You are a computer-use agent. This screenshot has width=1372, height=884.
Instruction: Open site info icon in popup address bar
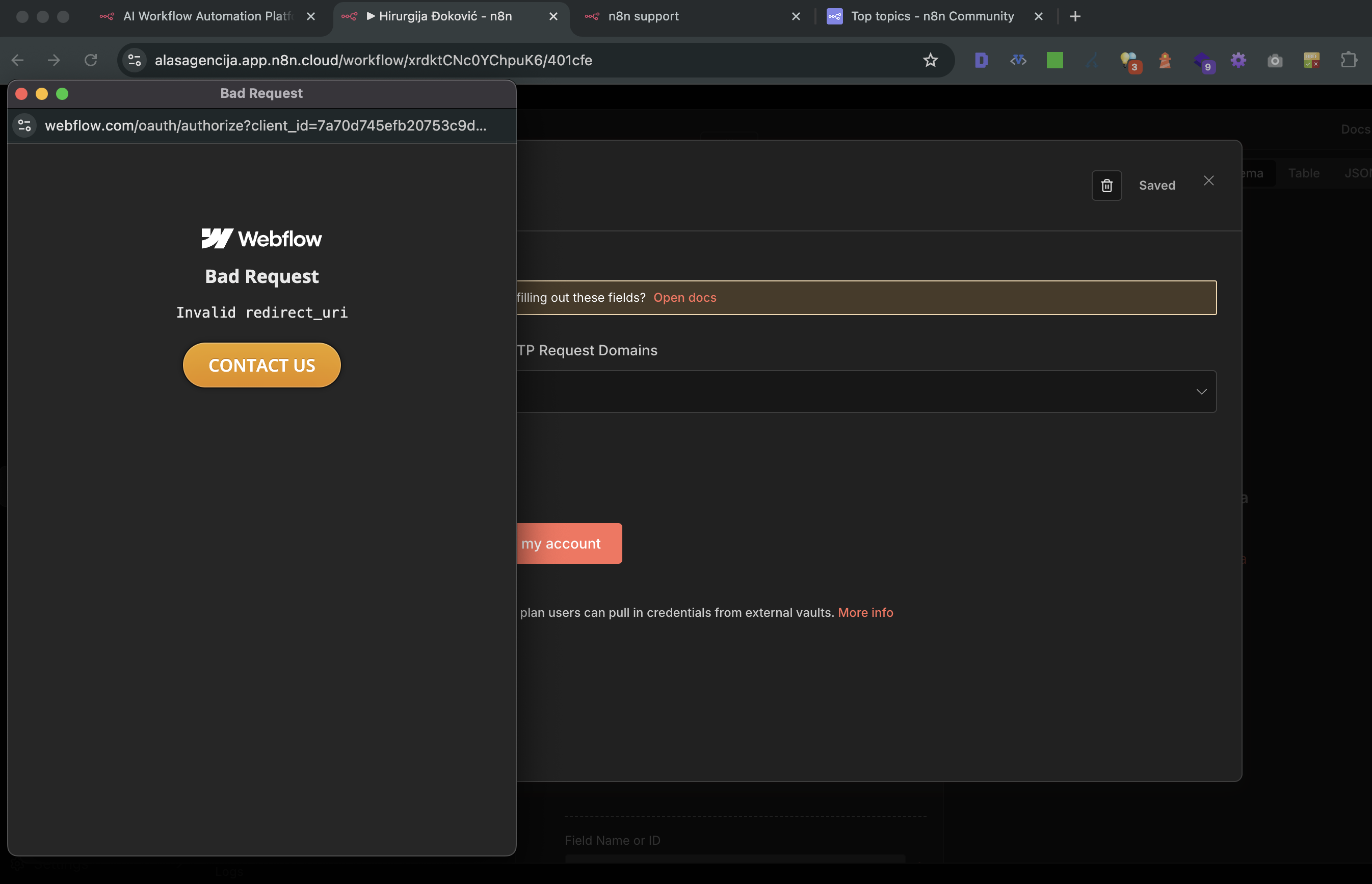[24, 126]
